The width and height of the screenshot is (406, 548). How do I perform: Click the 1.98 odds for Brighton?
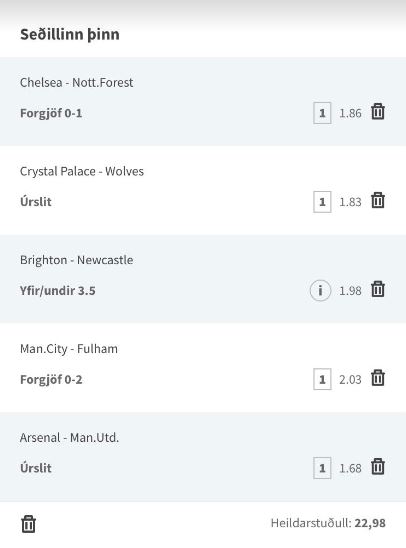(350, 291)
